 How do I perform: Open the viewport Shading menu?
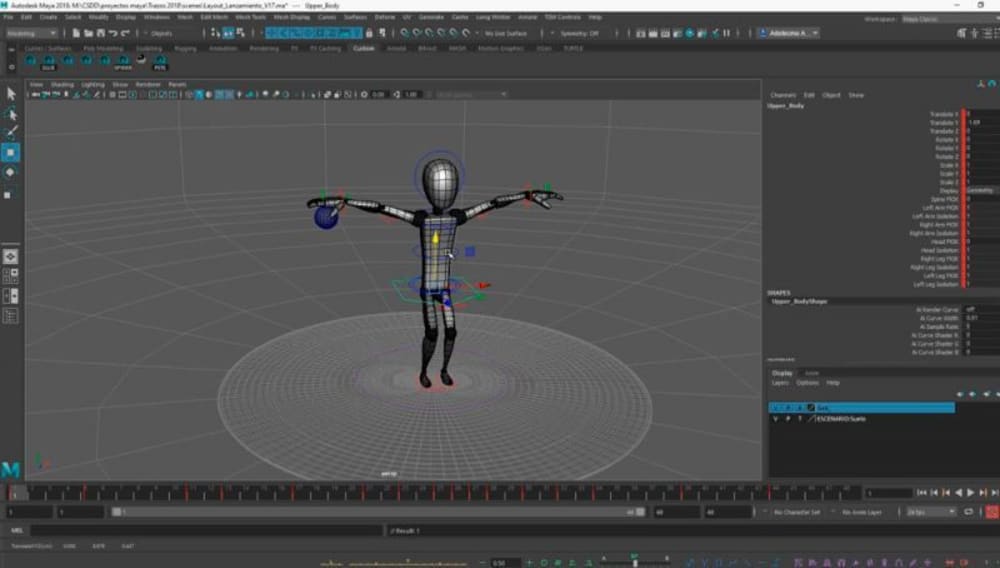(x=62, y=84)
